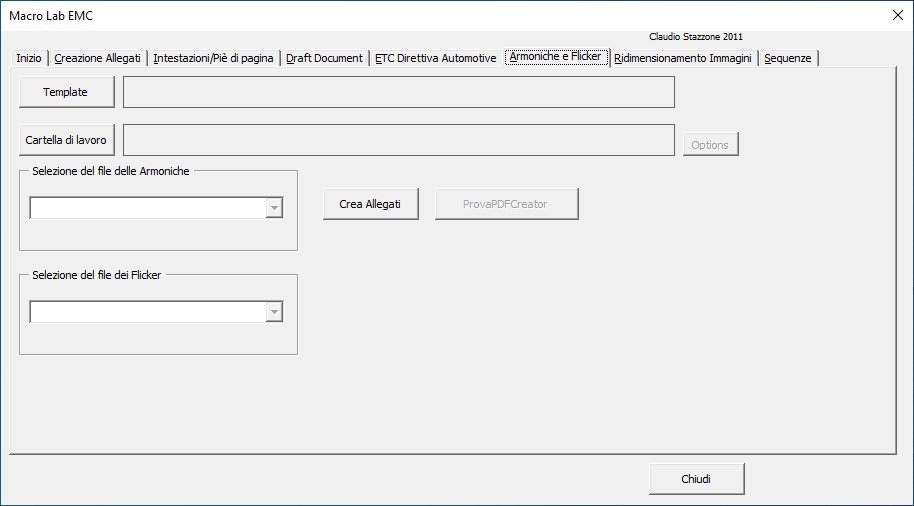914x506 pixels.
Task: Switch to the Inizio tab
Action: tap(29, 58)
